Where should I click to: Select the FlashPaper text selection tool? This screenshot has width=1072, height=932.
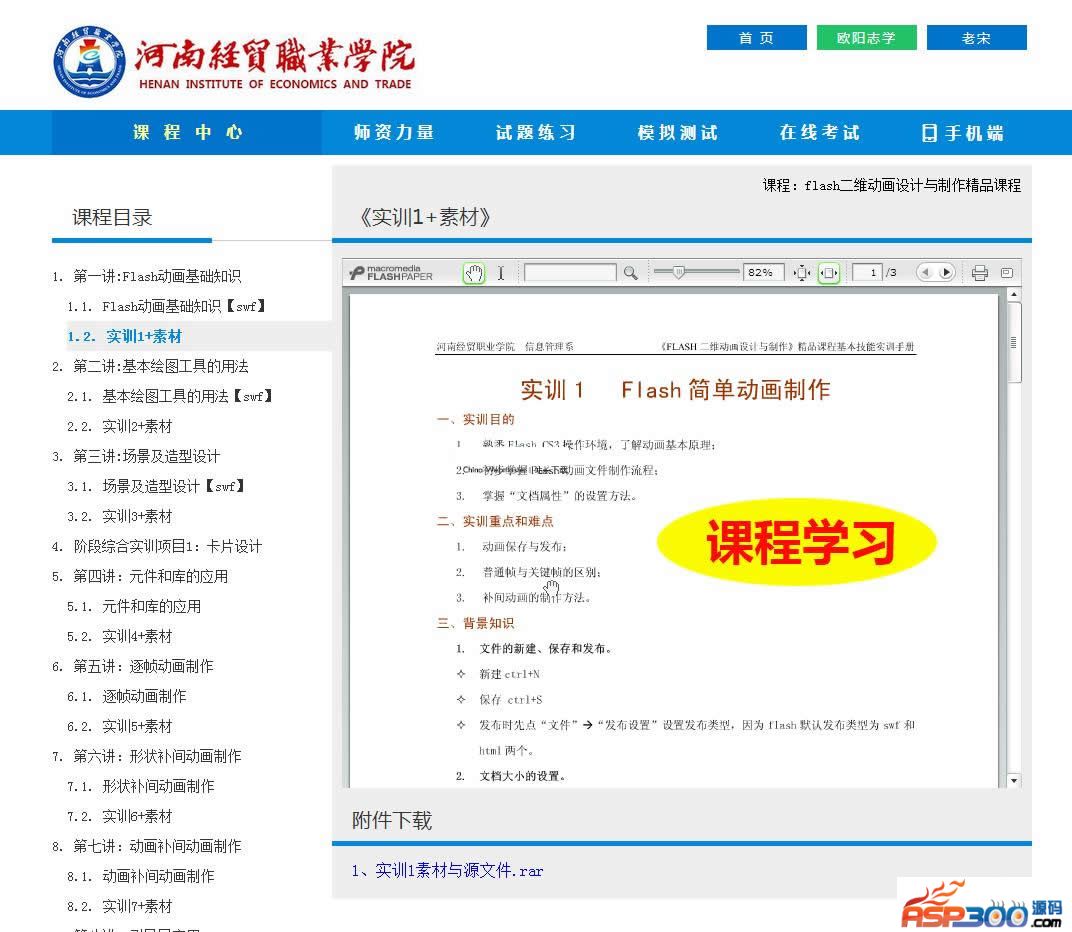[500, 274]
